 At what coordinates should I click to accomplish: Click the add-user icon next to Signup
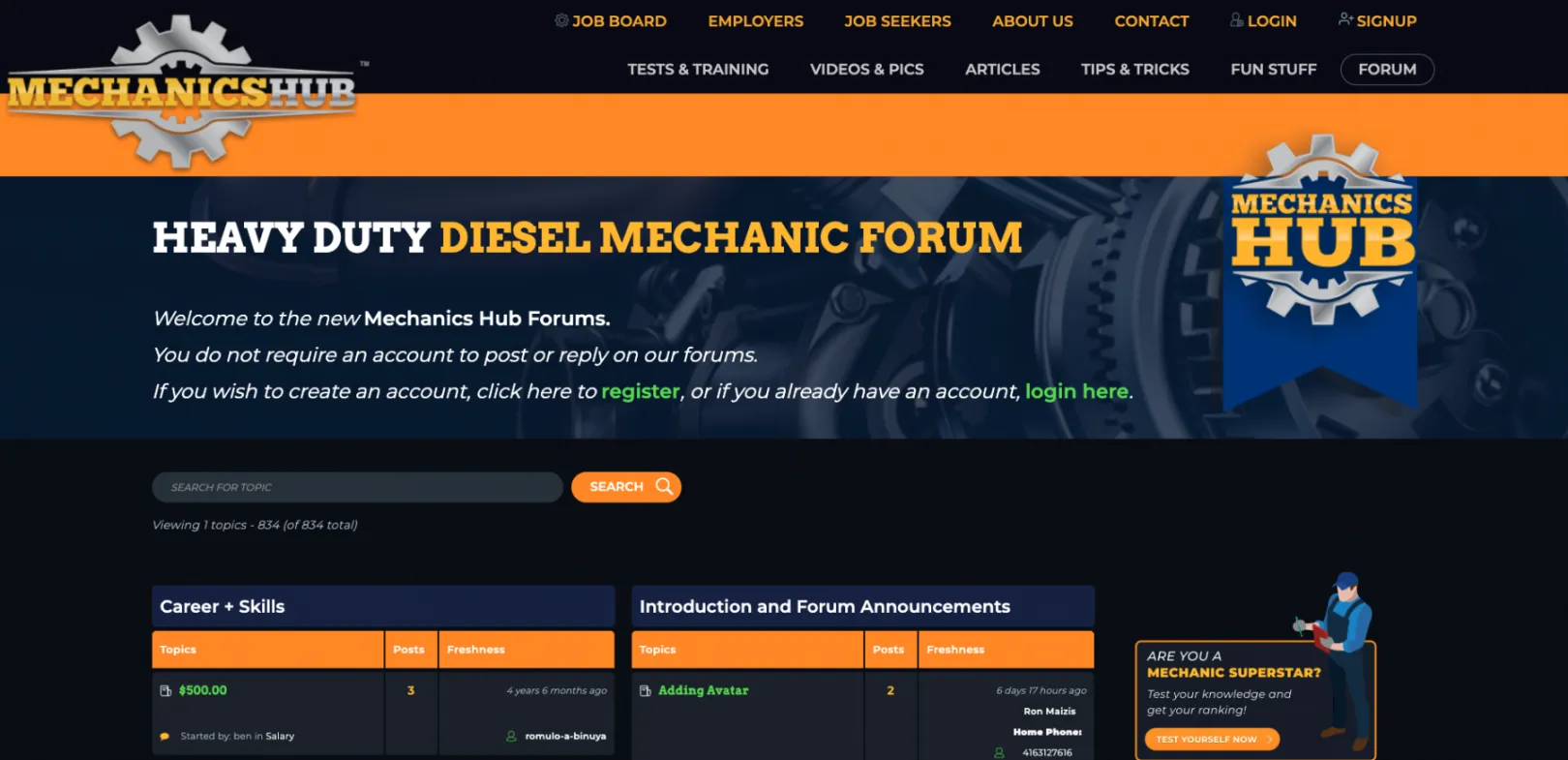coord(1345,19)
